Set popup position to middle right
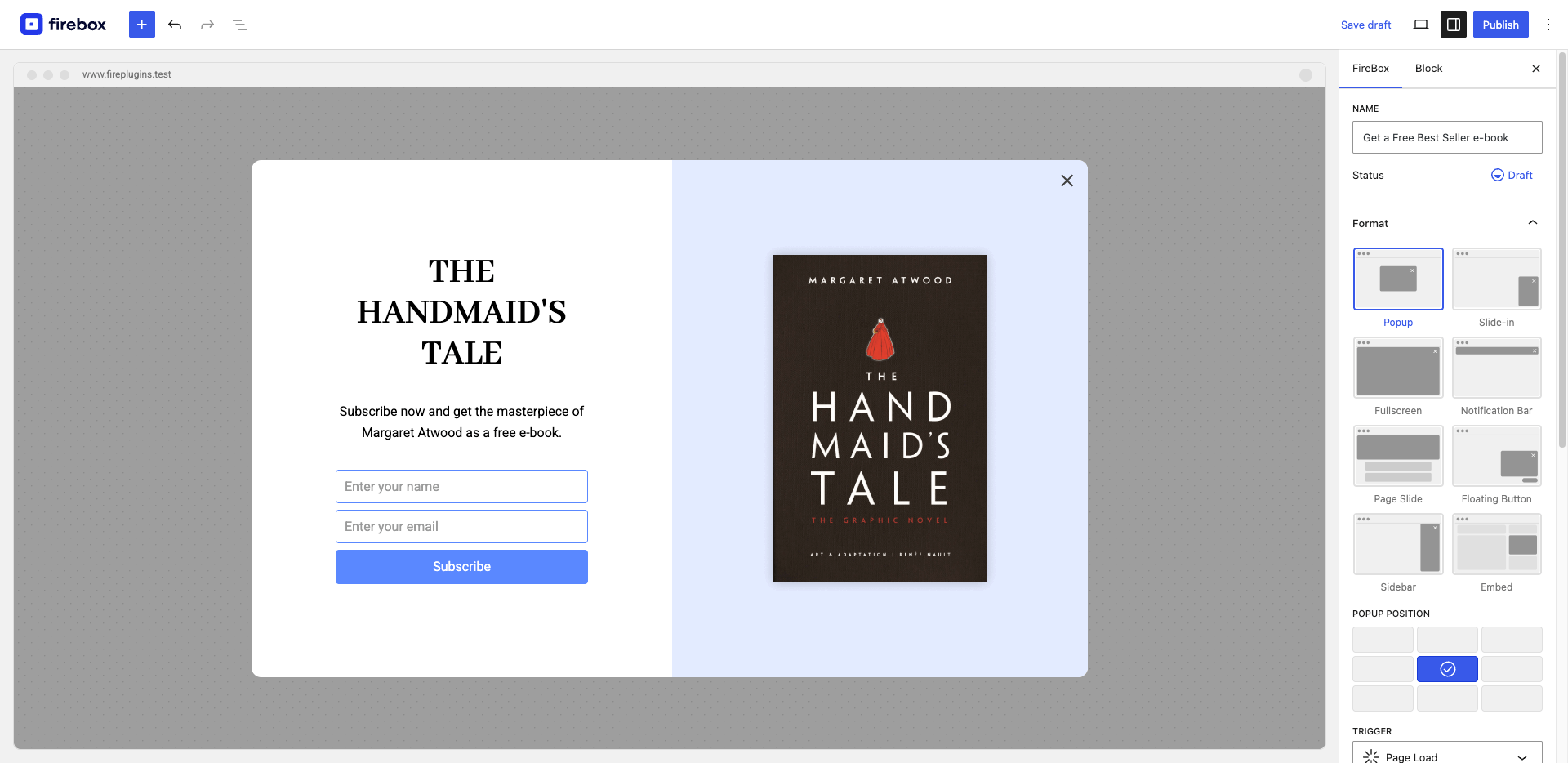Screen dimensions: 1568x763 click(1512, 669)
